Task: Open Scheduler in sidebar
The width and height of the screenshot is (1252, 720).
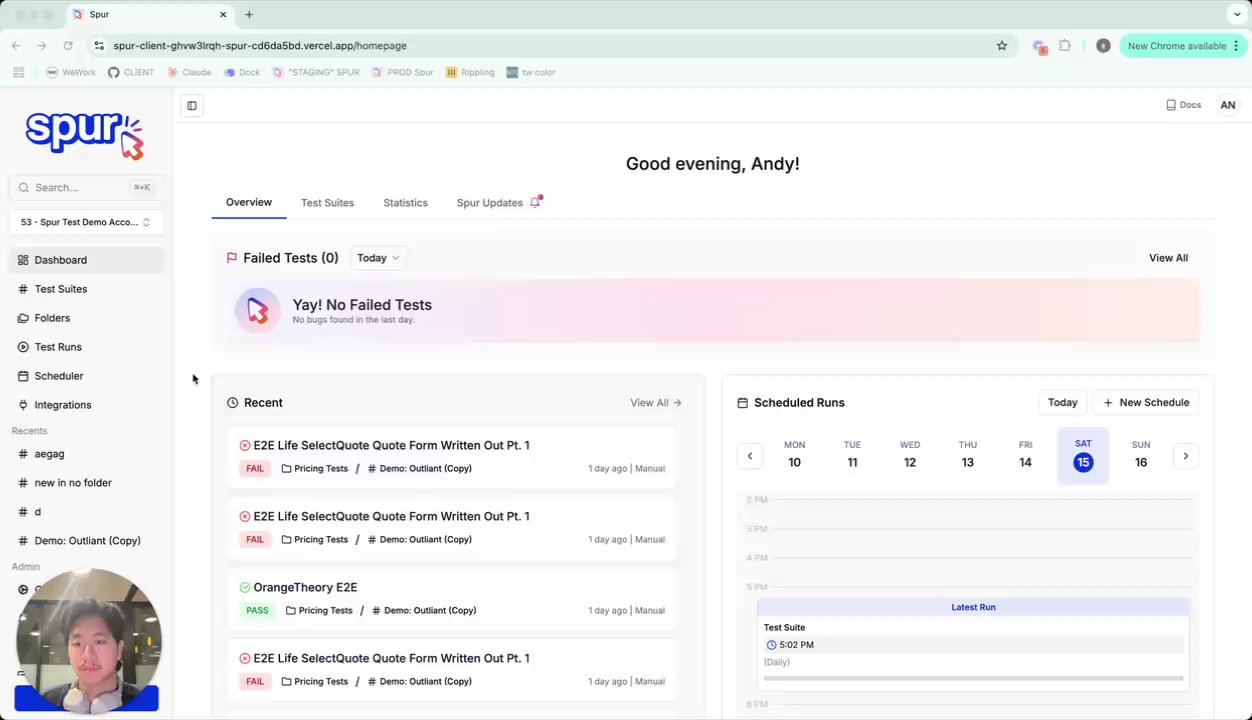Action: [x=87, y=376]
